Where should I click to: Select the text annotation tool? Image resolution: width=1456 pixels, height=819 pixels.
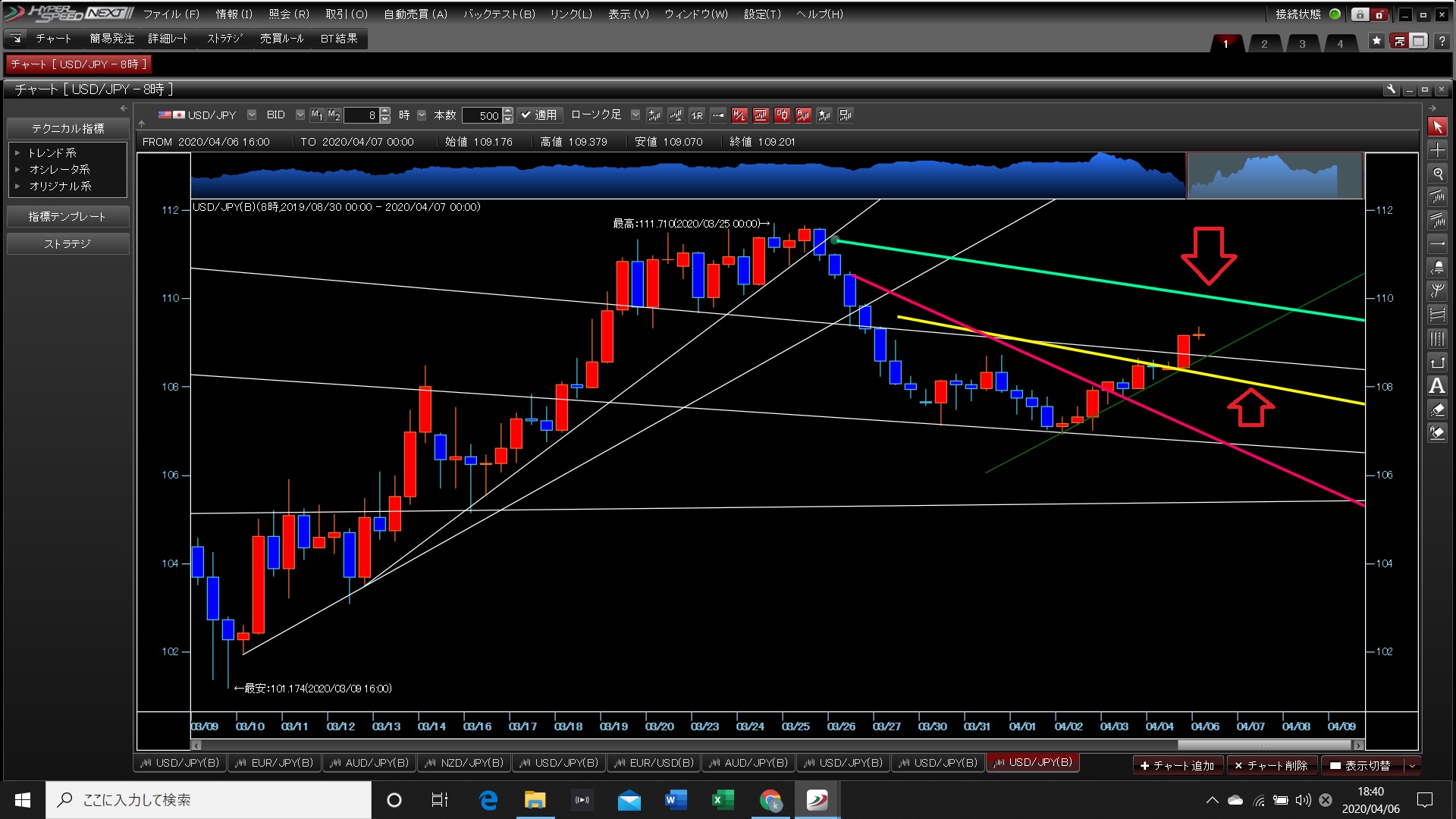(1437, 386)
